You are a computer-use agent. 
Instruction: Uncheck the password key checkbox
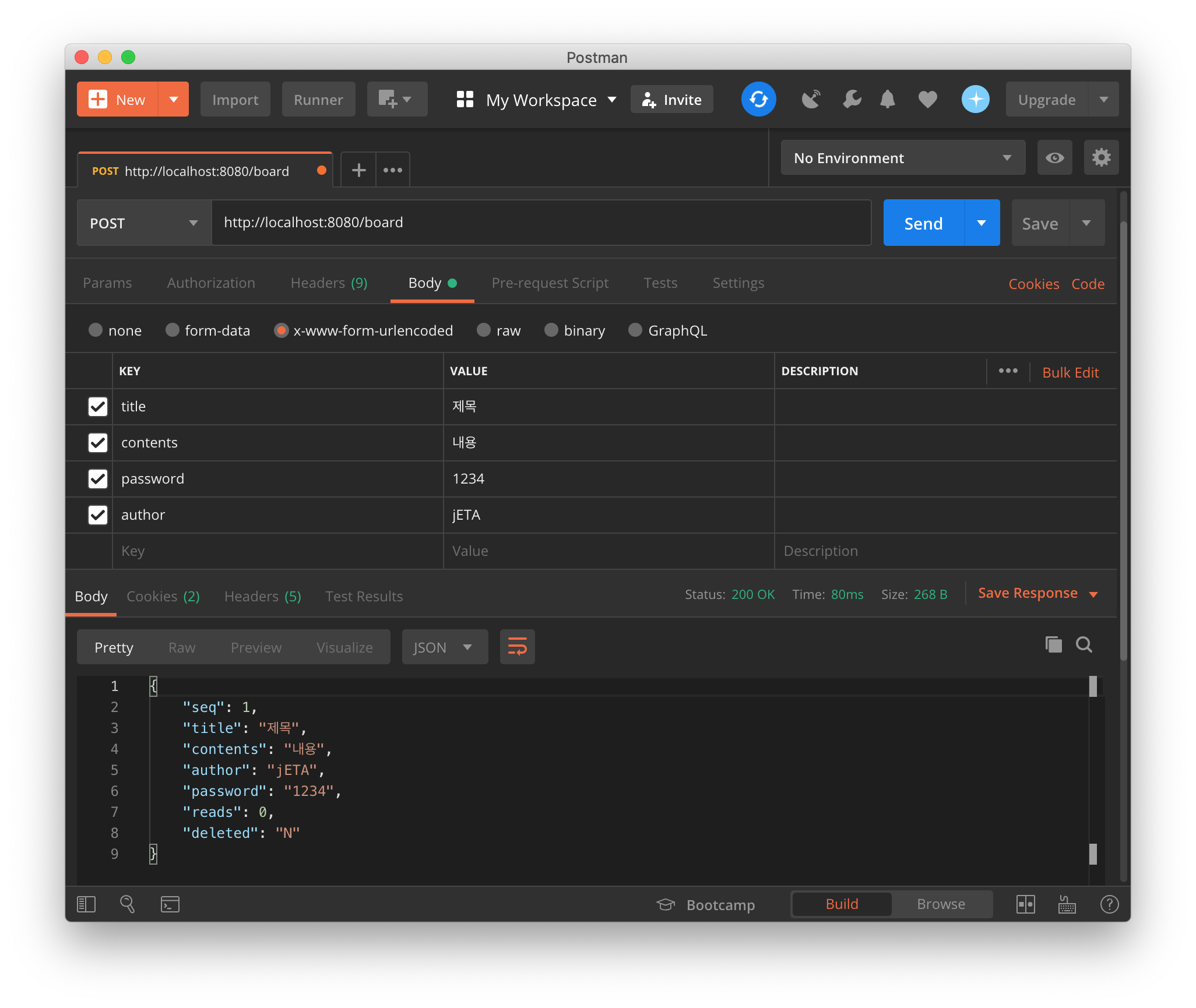click(x=98, y=479)
